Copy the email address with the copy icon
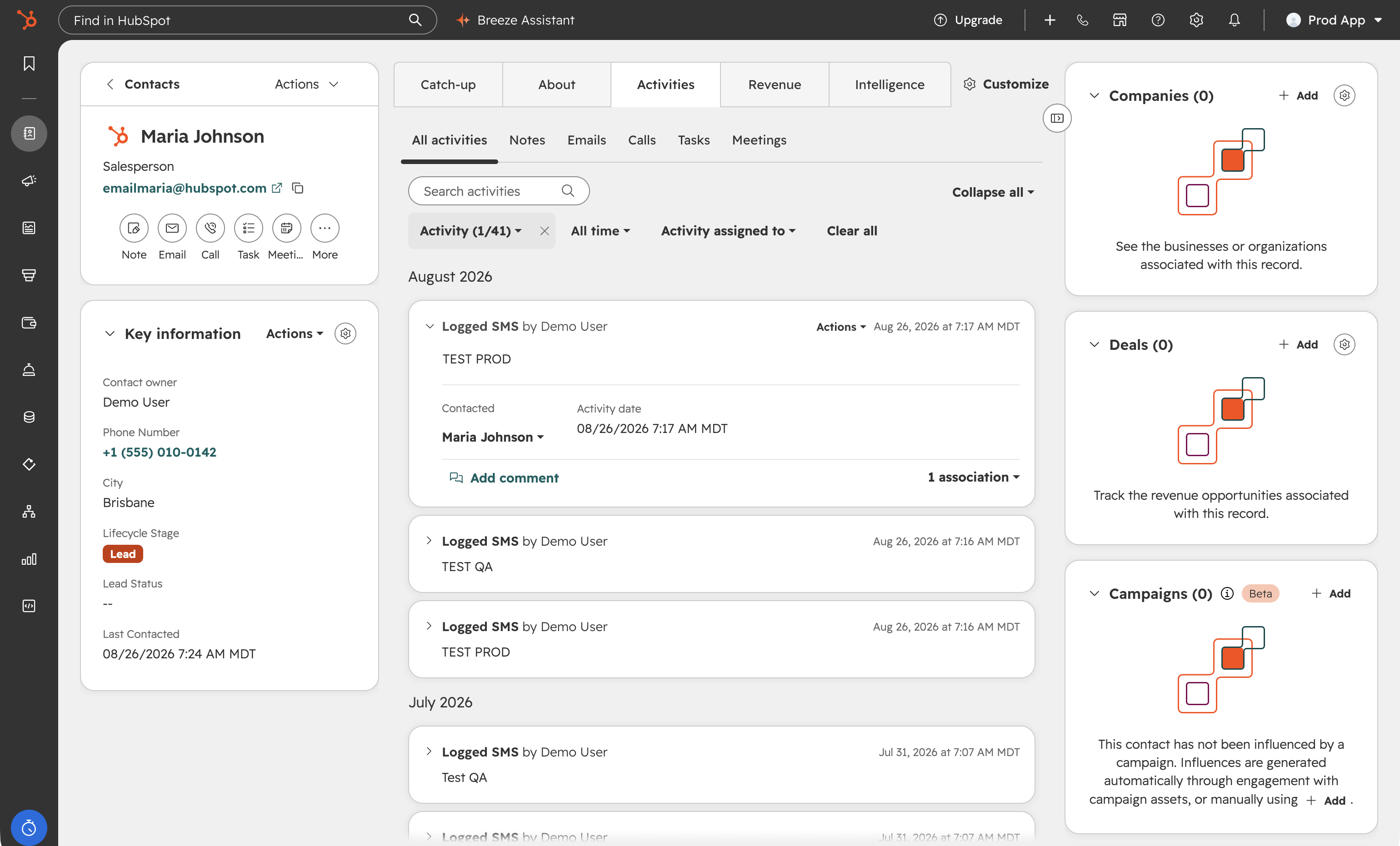Screen dimensions: 1400x846 pos(297,188)
